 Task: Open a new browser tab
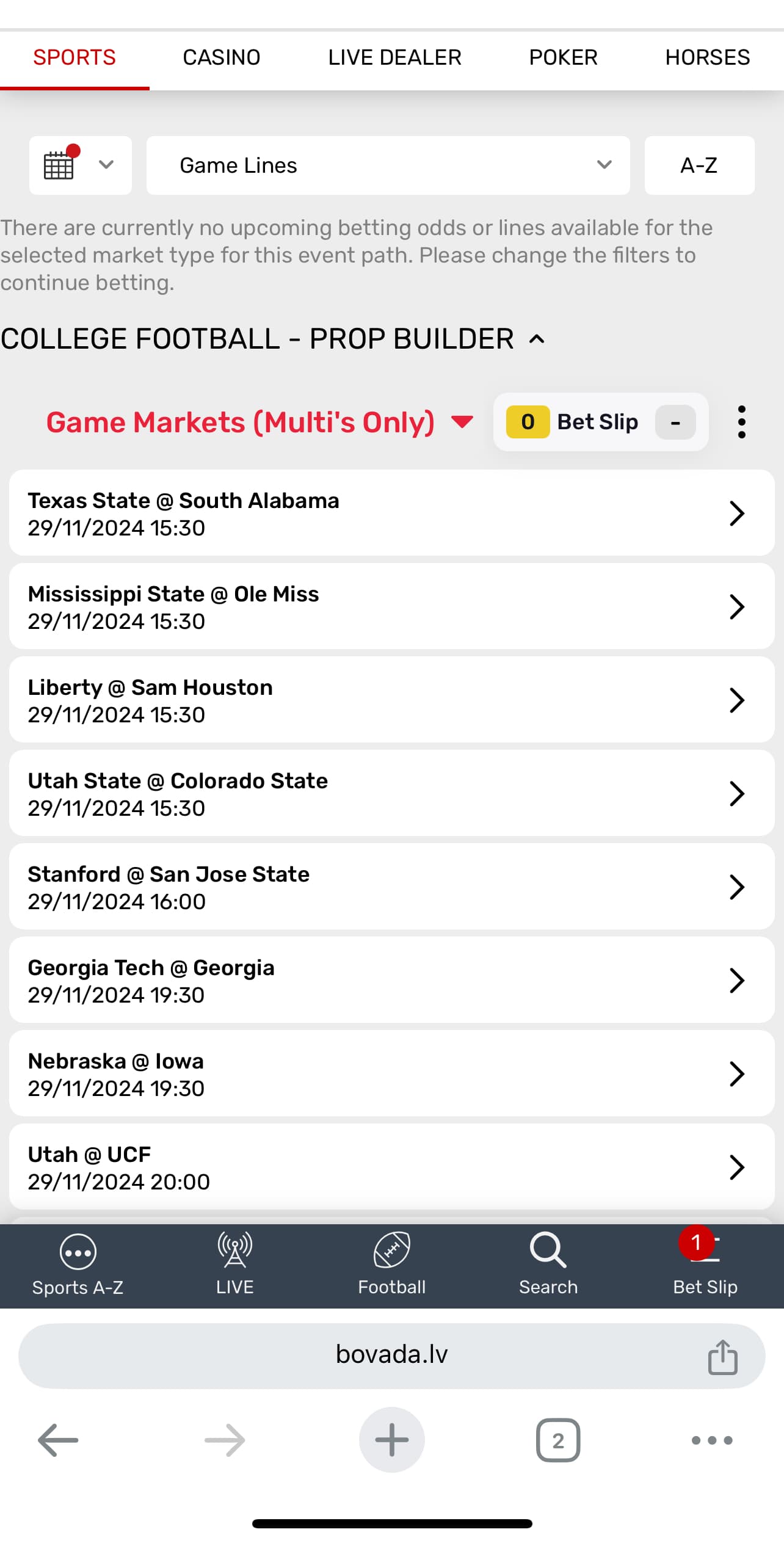391,1440
